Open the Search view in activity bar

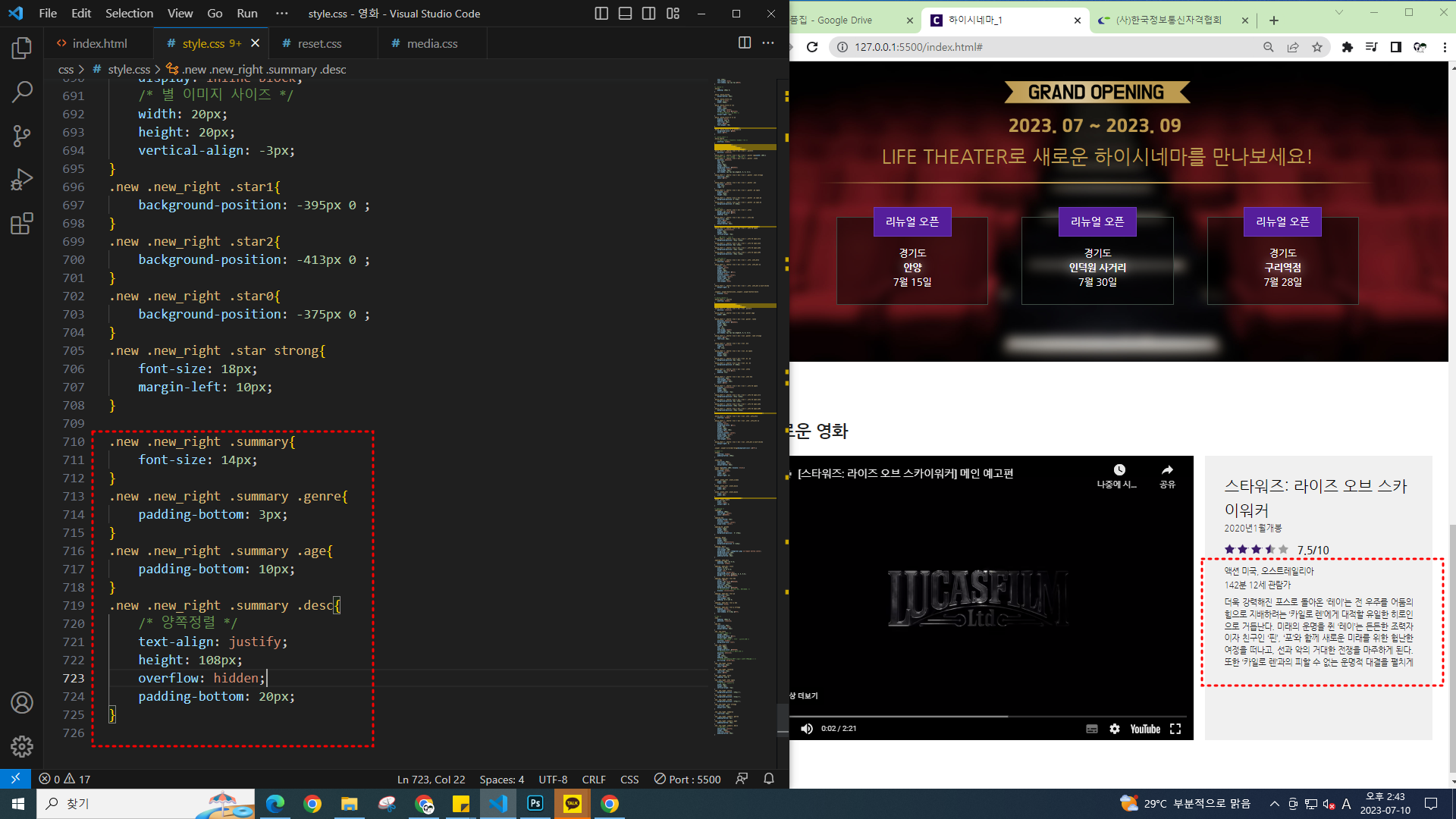coord(22,93)
